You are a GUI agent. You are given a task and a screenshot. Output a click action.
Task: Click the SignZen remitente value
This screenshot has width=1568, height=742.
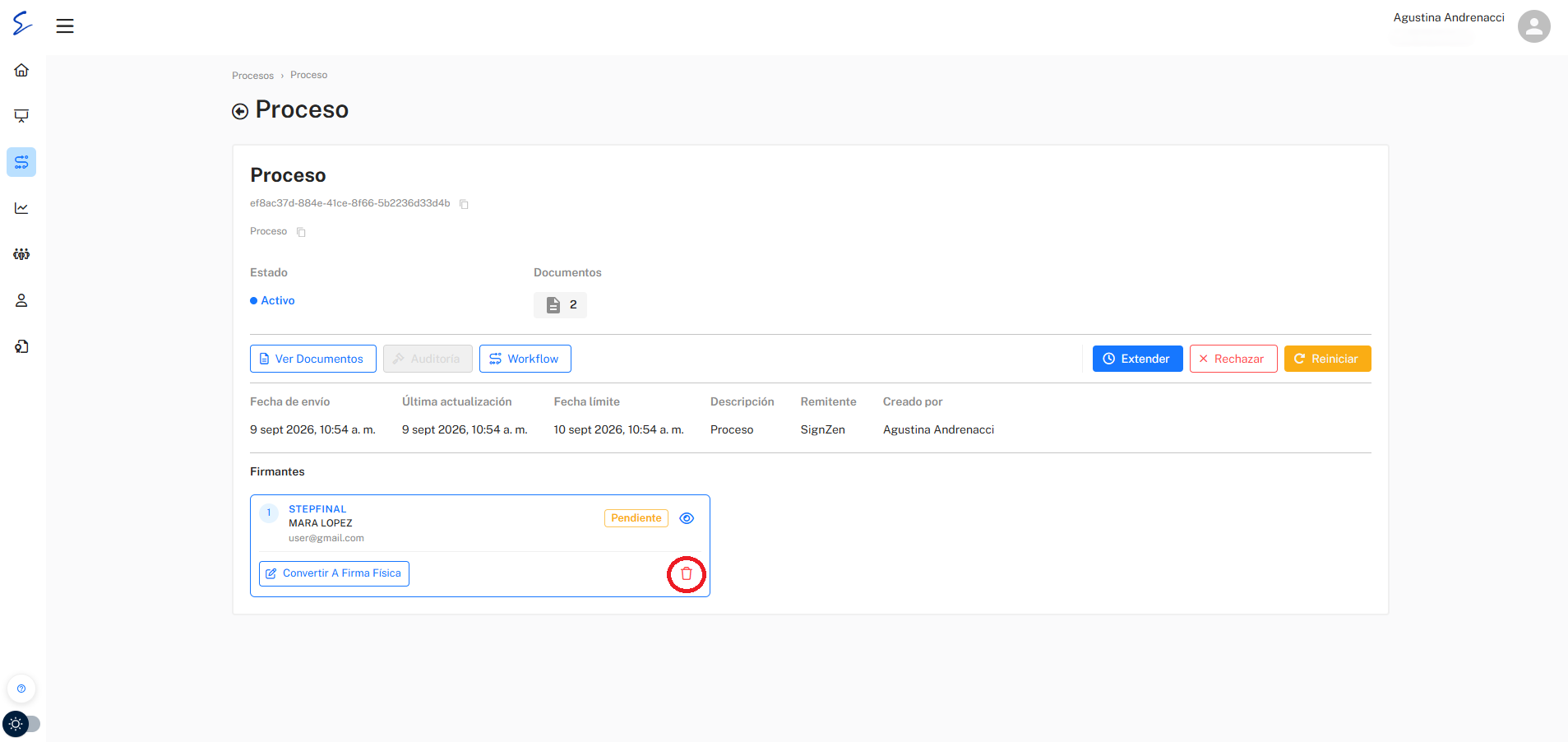pos(823,429)
